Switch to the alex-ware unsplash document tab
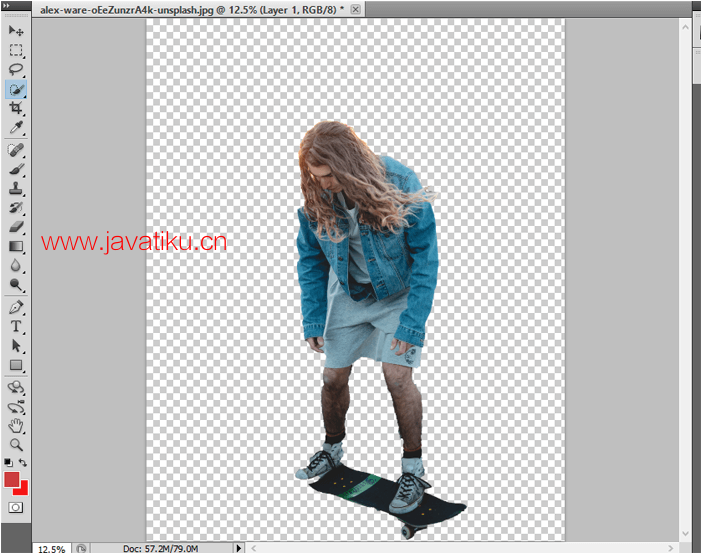The width and height of the screenshot is (702, 554). click(x=190, y=9)
